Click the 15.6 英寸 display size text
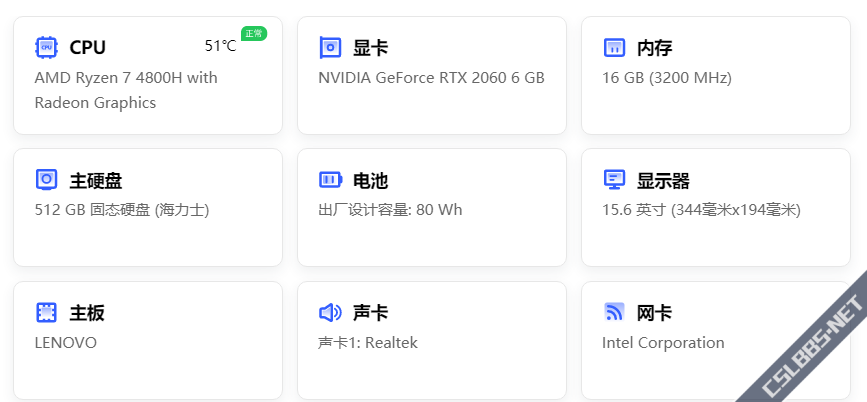The image size is (867, 402). click(x=701, y=210)
